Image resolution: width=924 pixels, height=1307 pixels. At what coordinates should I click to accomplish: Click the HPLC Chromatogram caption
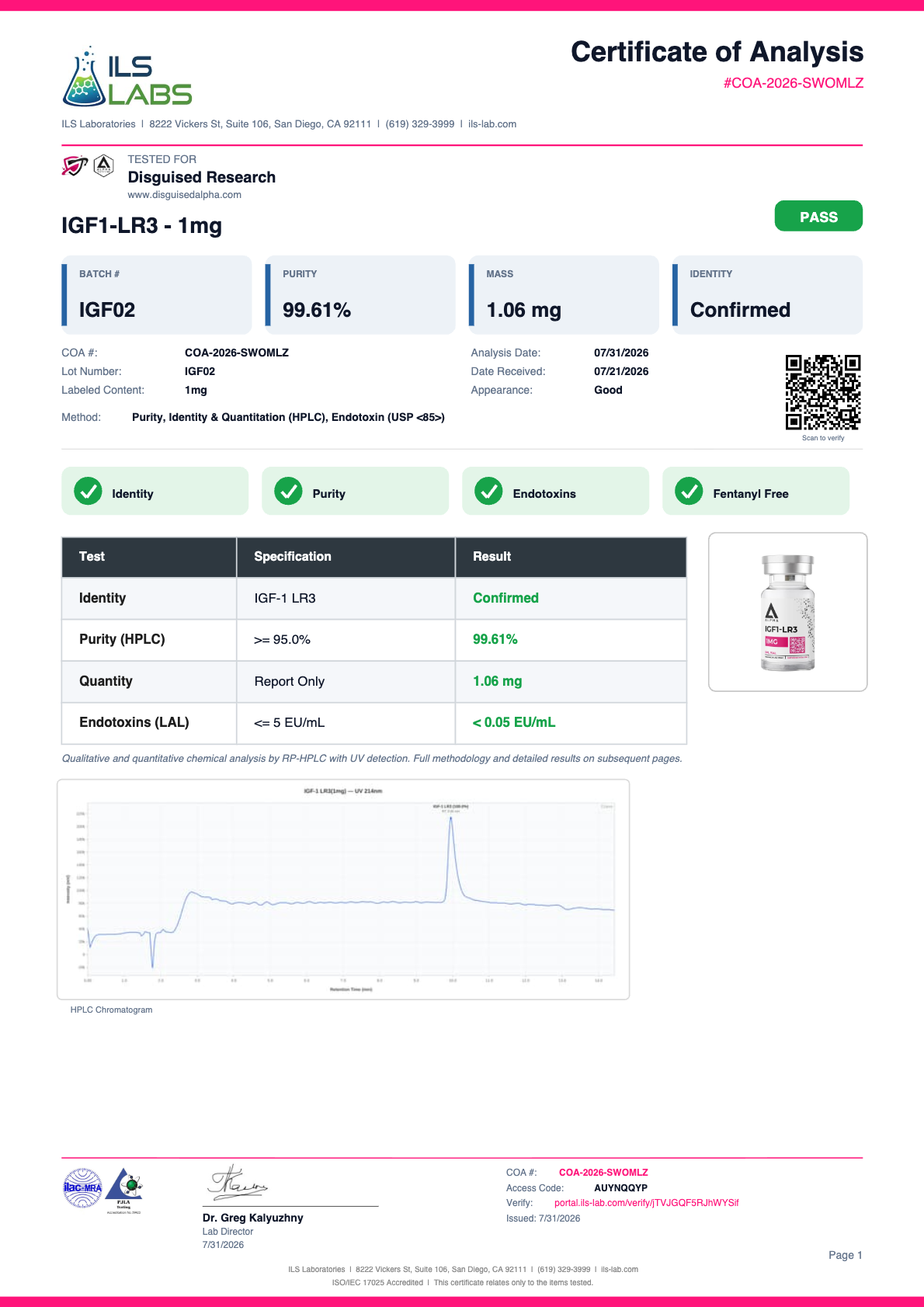(111, 1010)
